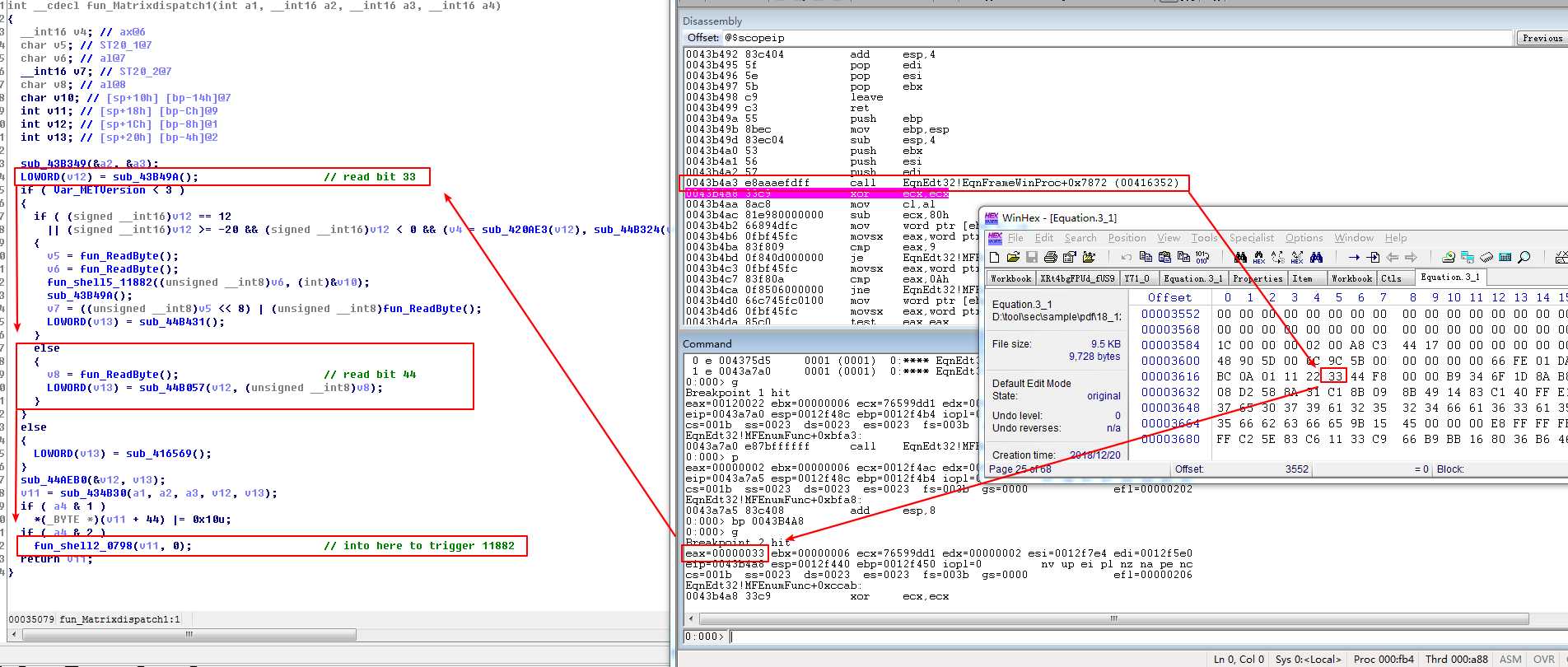The image size is (1568, 667).
Task: Click the WinHex Find Text binoculars icon
Action: point(1240,258)
